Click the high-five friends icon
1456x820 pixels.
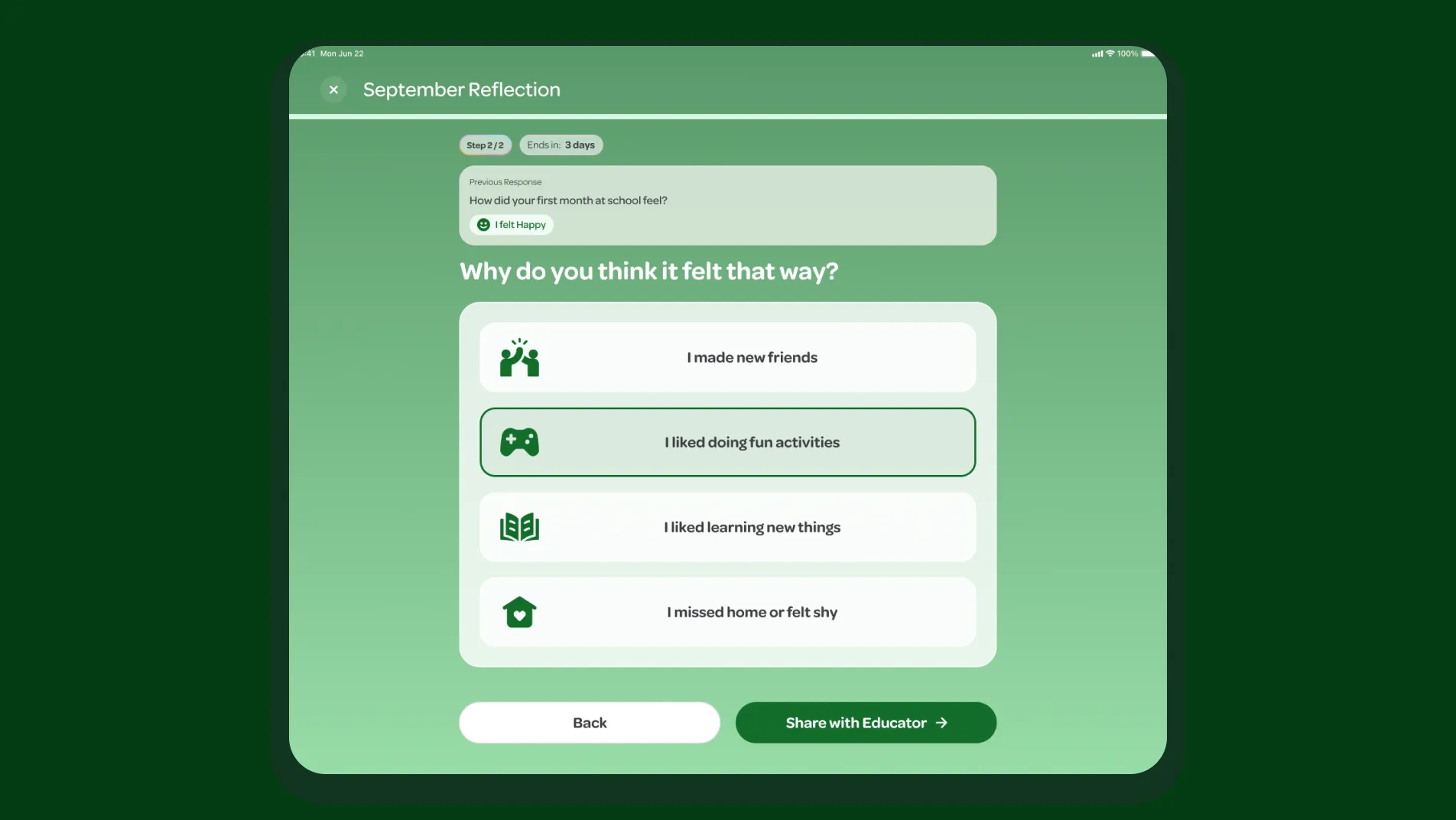point(519,357)
